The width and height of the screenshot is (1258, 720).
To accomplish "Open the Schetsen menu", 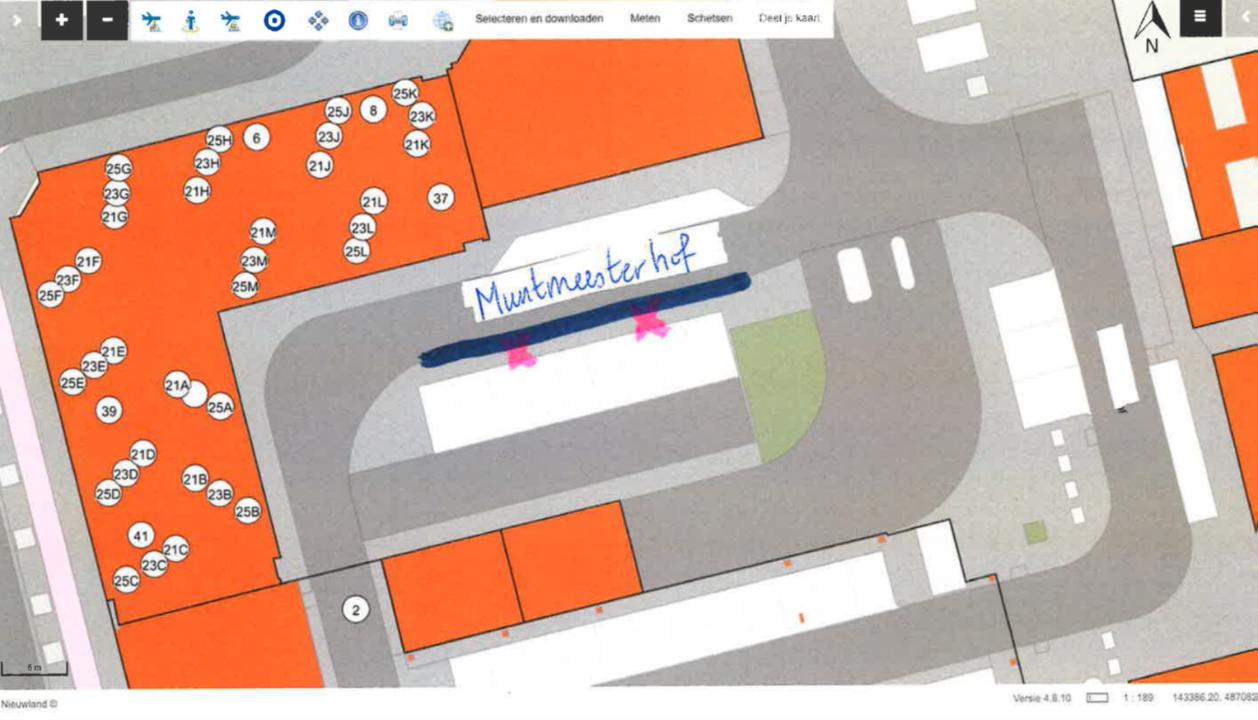I will click(709, 18).
